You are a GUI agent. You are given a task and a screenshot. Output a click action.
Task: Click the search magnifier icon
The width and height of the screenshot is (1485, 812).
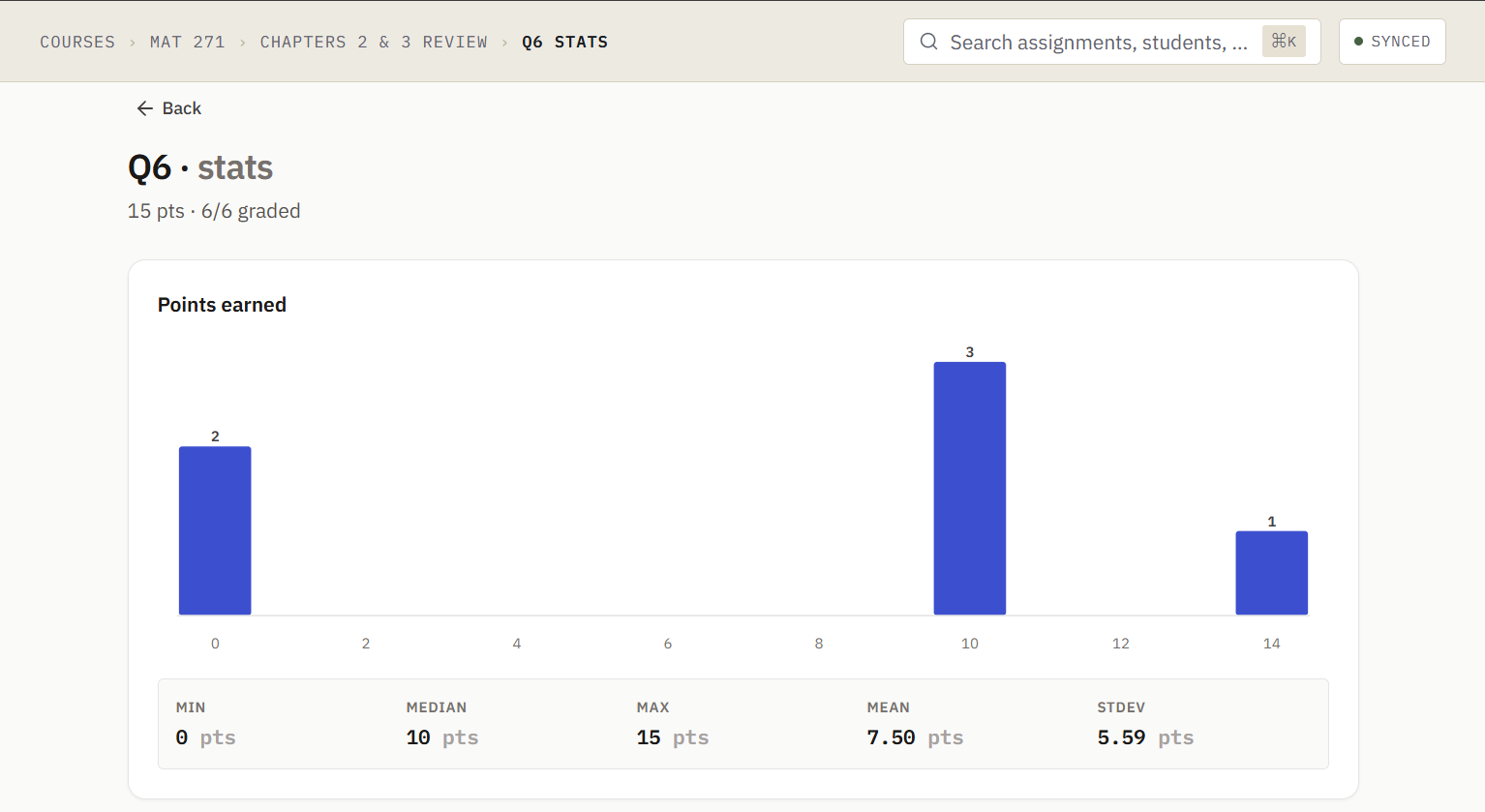coord(928,42)
